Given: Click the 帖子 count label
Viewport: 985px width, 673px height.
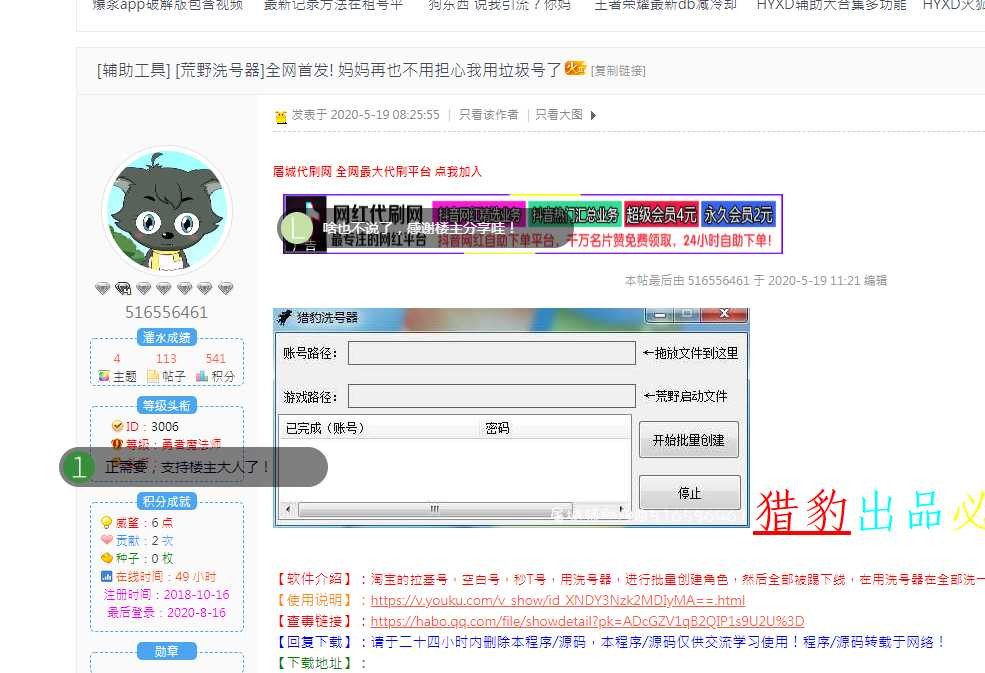Looking at the screenshot, I should [x=174, y=376].
